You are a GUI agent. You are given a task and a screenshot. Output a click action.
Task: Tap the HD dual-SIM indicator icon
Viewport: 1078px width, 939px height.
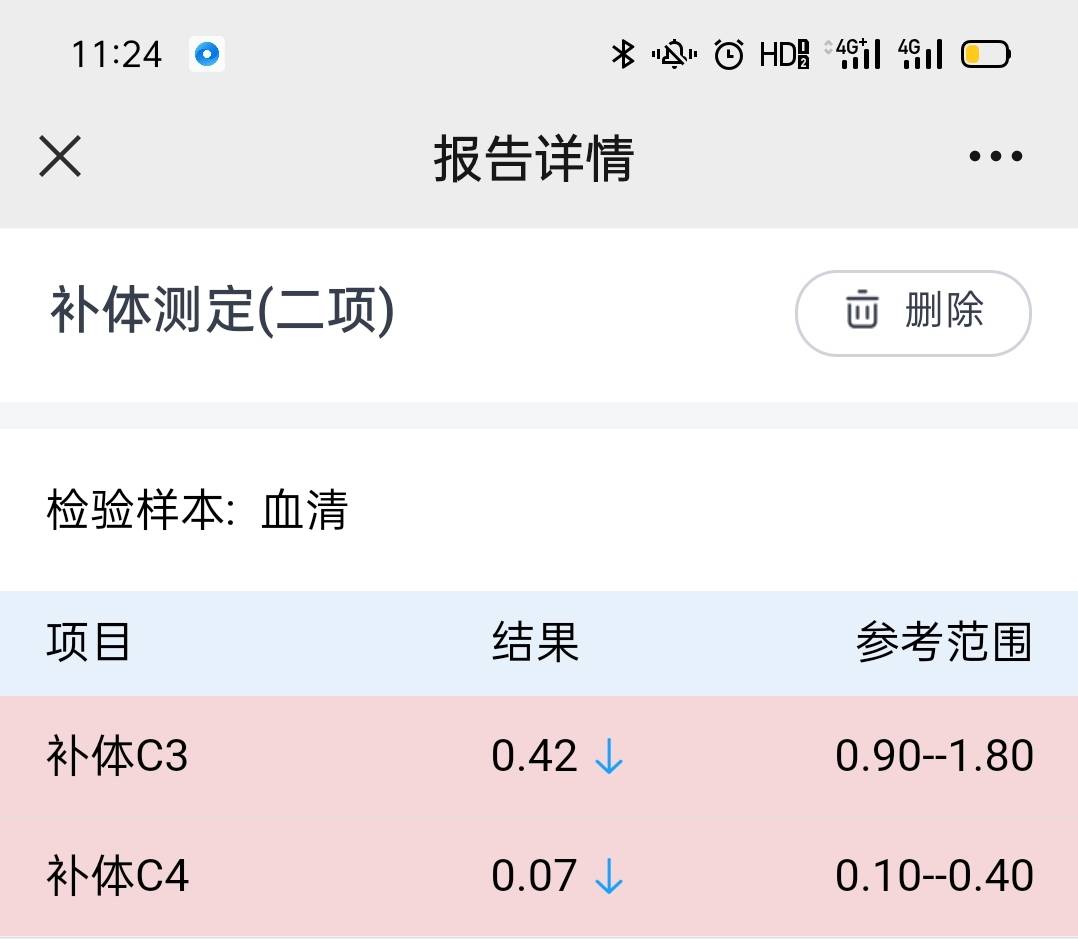785,55
